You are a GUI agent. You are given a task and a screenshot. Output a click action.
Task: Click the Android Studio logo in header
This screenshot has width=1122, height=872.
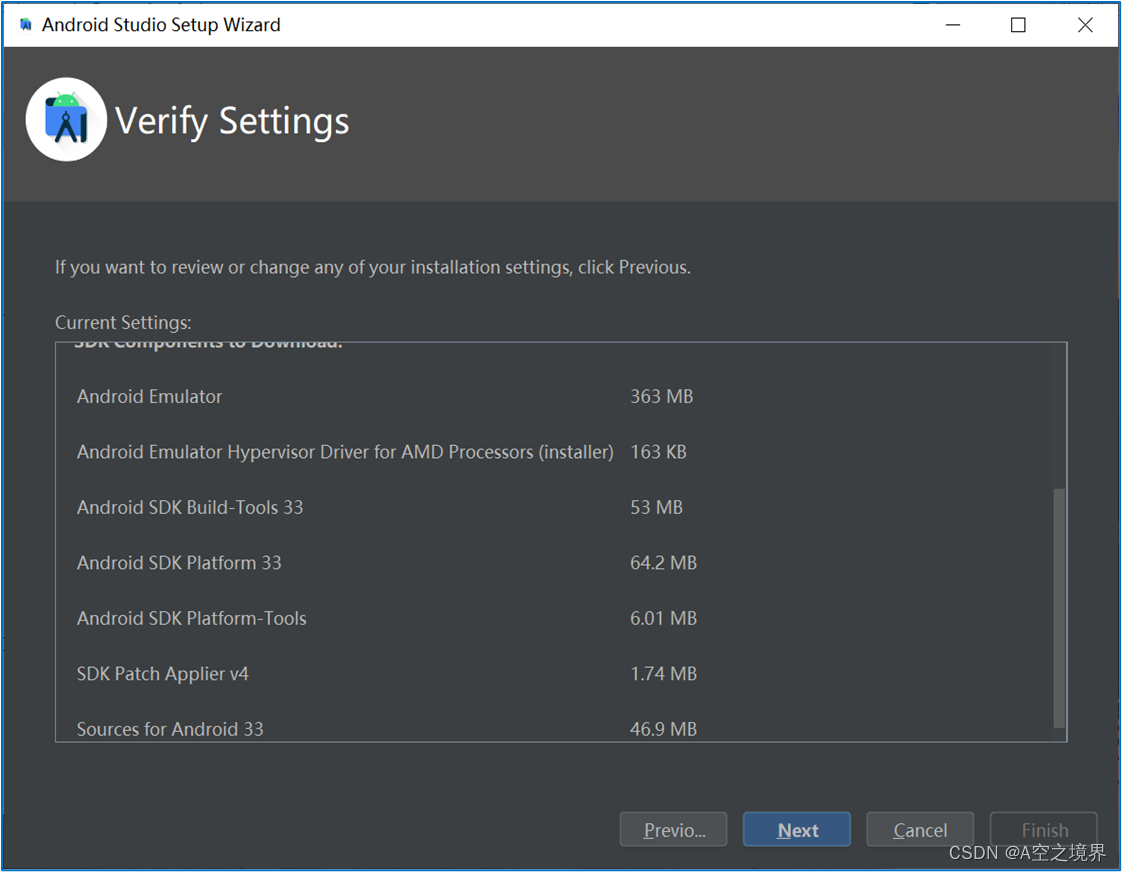66,119
